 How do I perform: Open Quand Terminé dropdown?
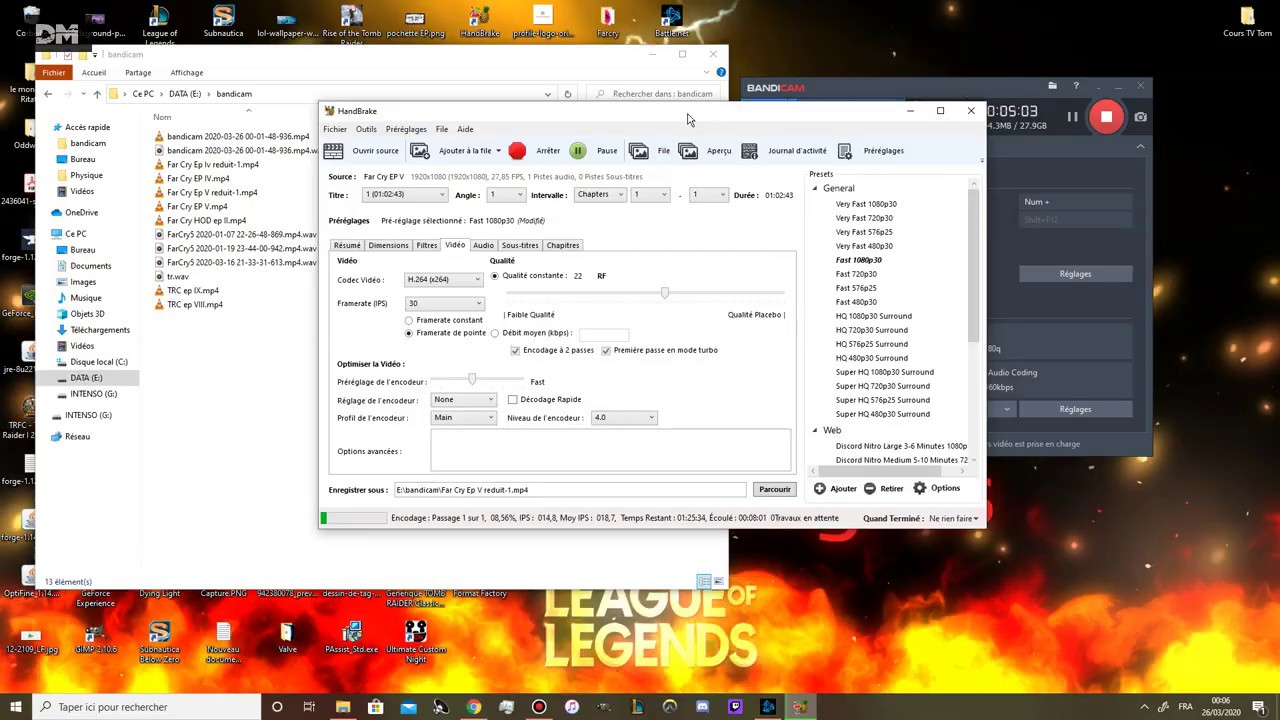click(953, 519)
